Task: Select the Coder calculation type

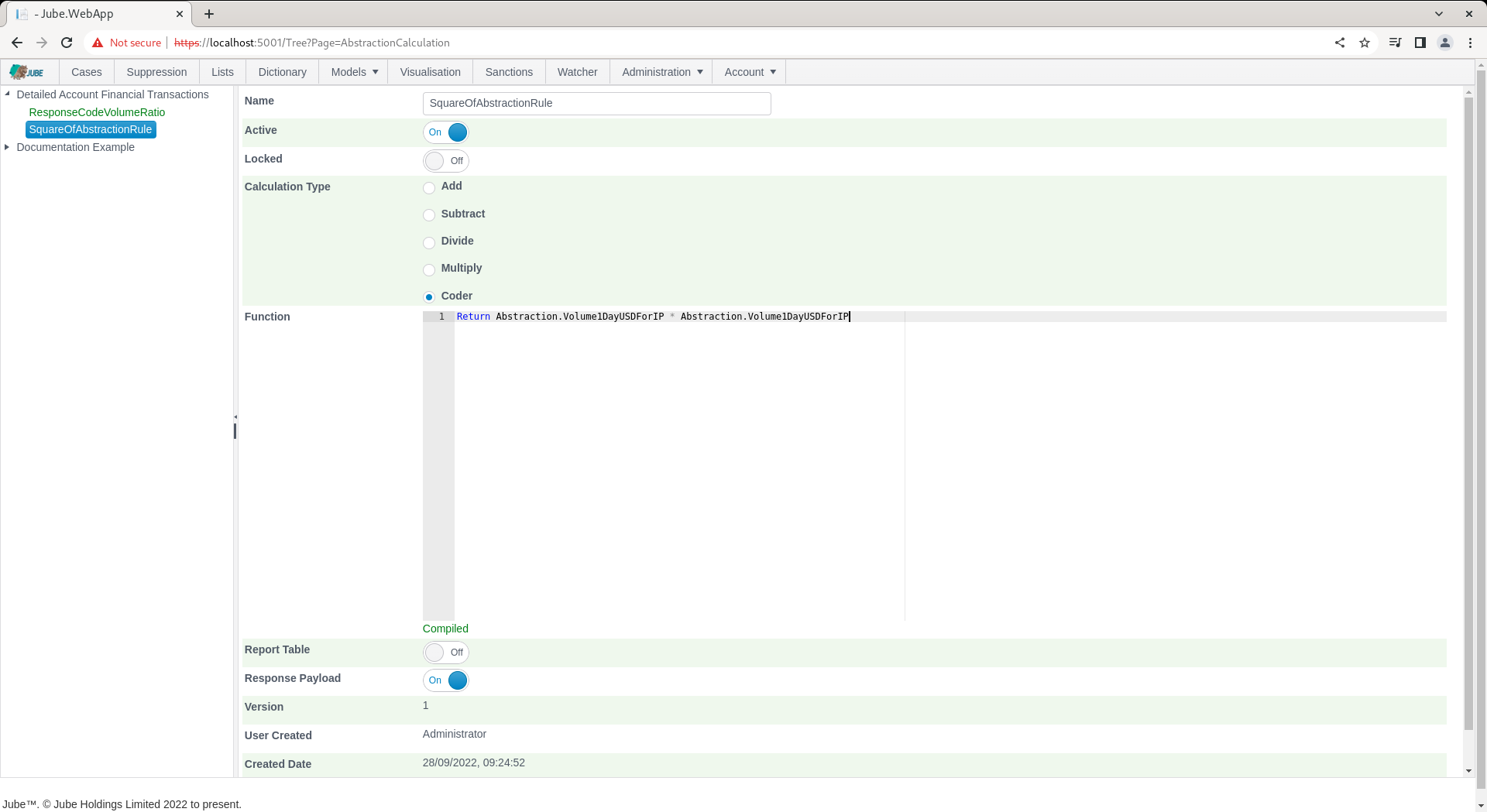Action: click(429, 297)
